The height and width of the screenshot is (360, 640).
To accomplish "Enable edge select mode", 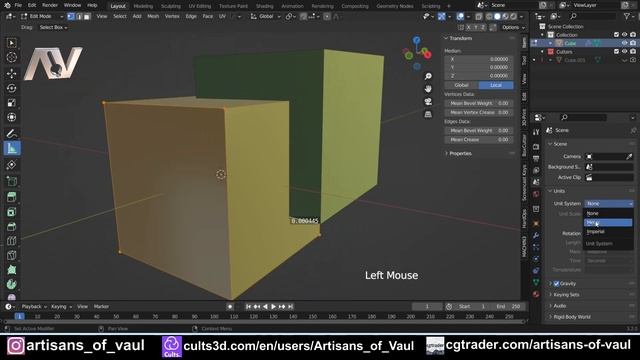I will pyautogui.click(x=79, y=16).
